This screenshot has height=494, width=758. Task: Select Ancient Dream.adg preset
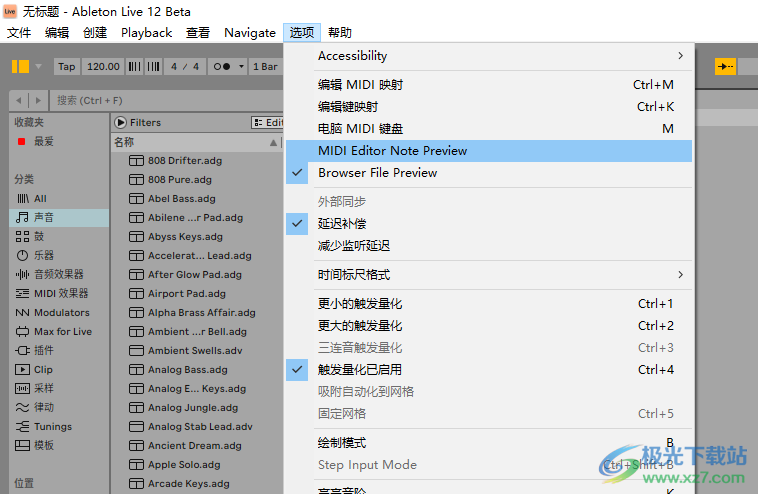[197, 445]
